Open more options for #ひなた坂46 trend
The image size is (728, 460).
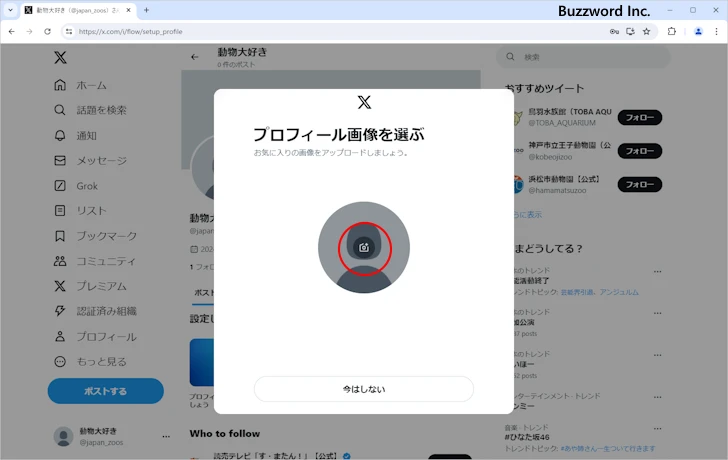coord(657,429)
